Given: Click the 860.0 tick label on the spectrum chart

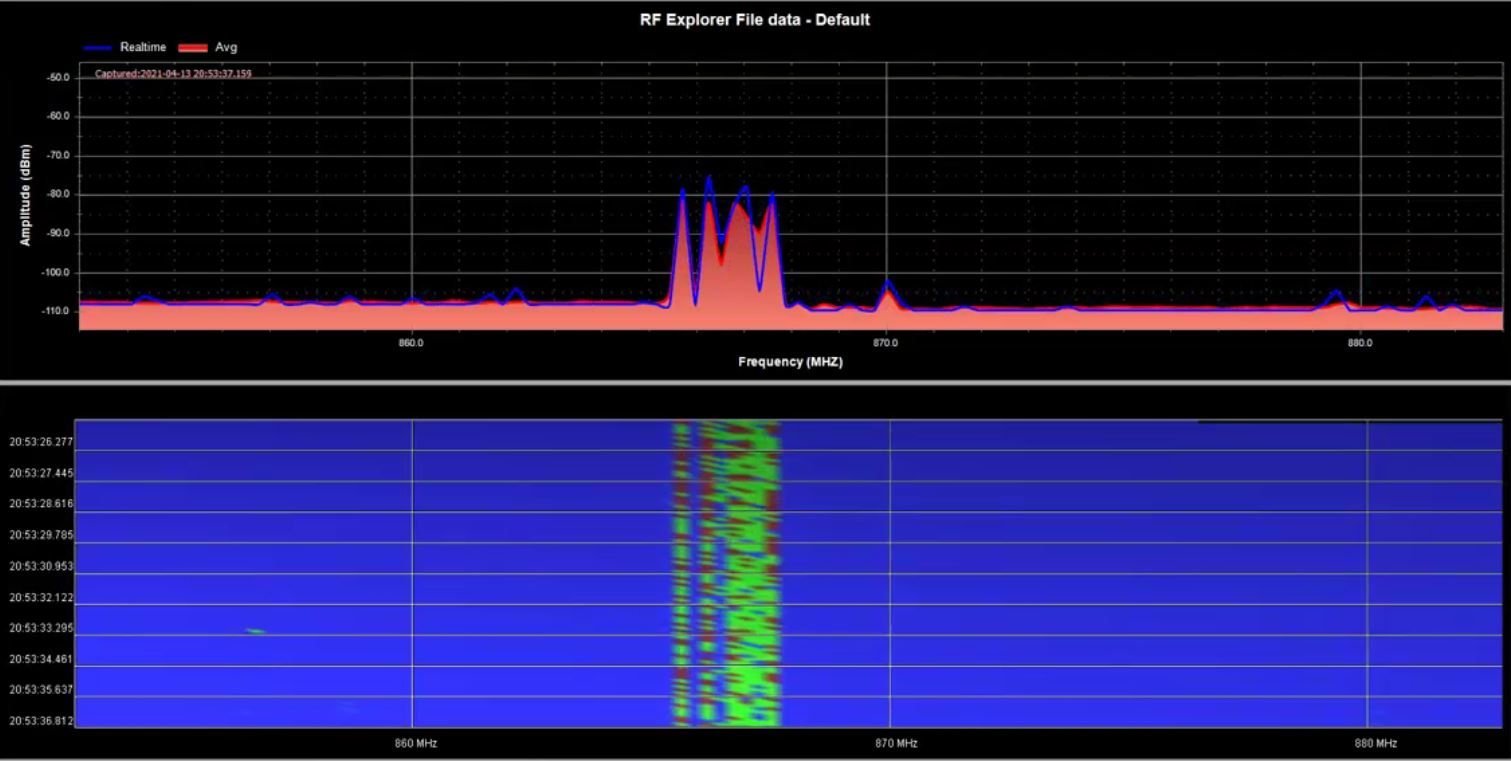Looking at the screenshot, I should tap(410, 342).
